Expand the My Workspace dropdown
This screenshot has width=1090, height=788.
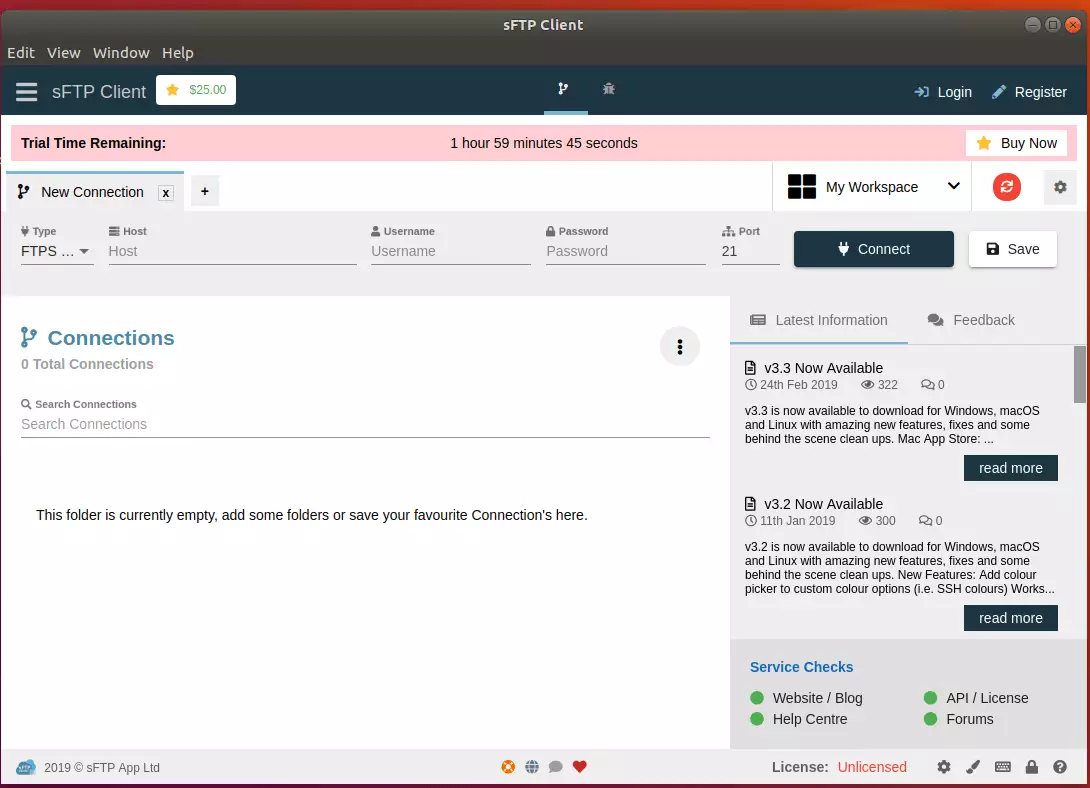(x=873, y=187)
